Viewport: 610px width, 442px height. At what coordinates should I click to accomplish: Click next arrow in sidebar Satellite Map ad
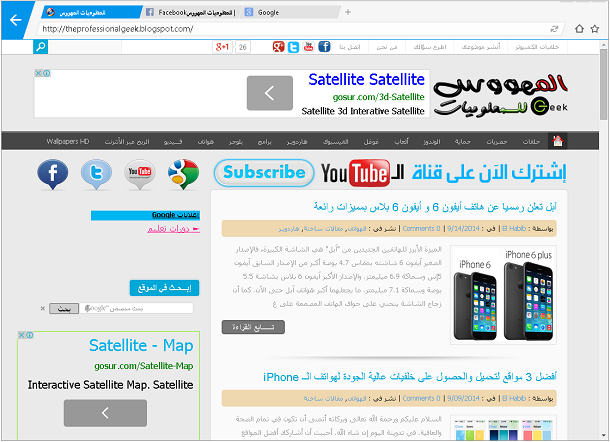click(105, 413)
